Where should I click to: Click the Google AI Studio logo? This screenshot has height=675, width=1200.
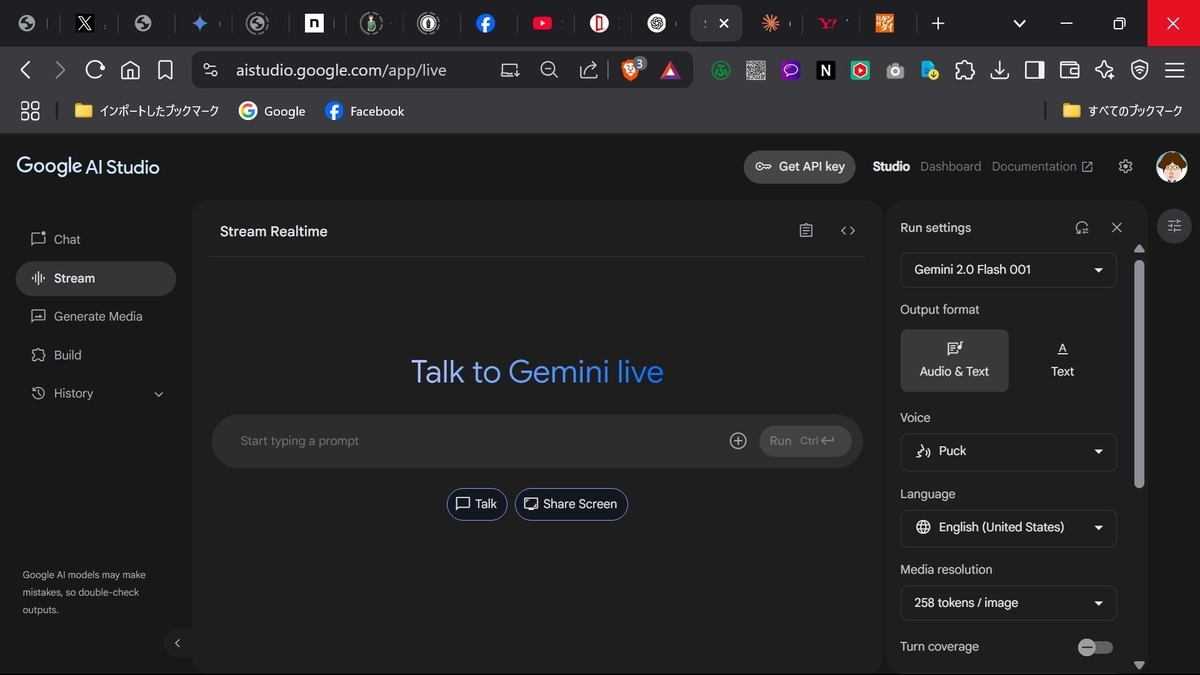coord(88,167)
